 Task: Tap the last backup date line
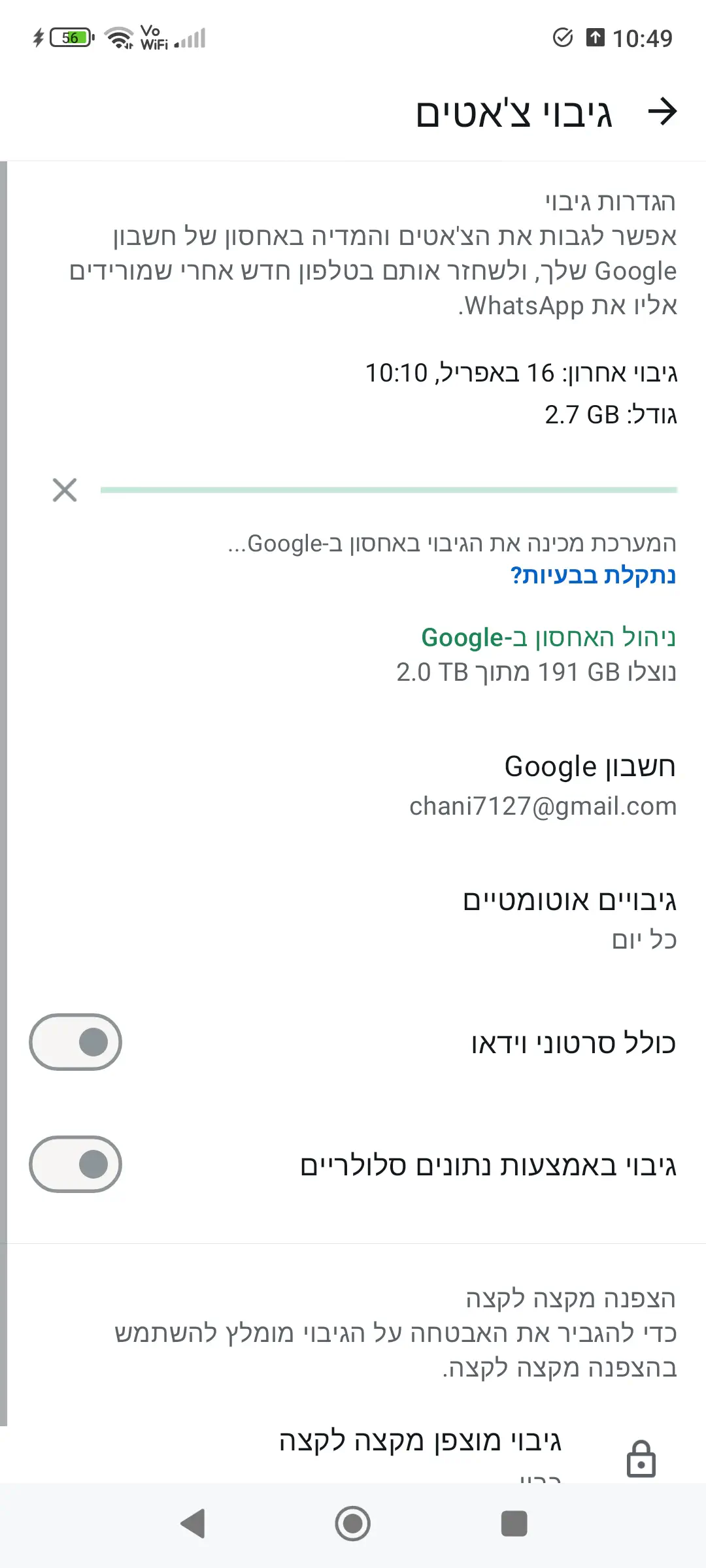tap(521, 373)
